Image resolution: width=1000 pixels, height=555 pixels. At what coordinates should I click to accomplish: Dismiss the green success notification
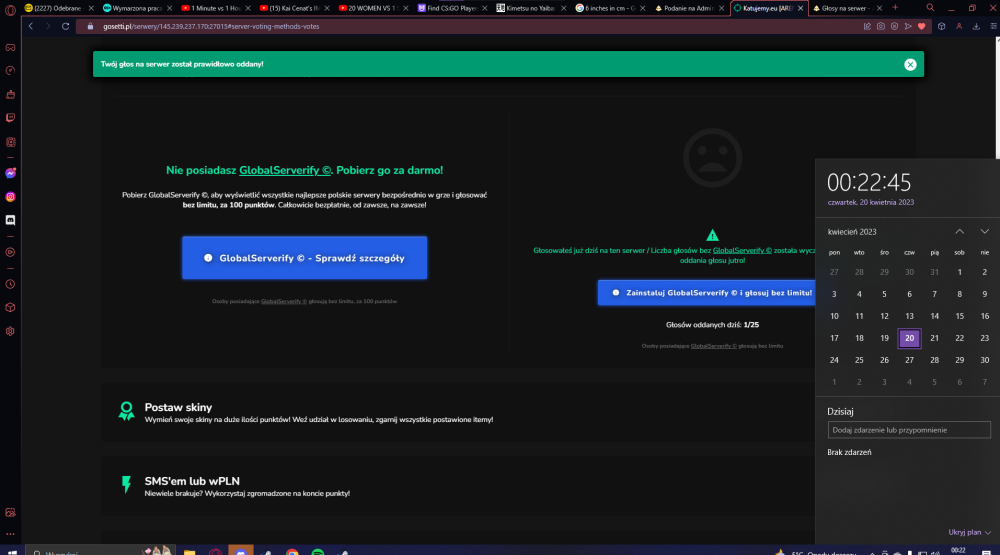coord(910,64)
